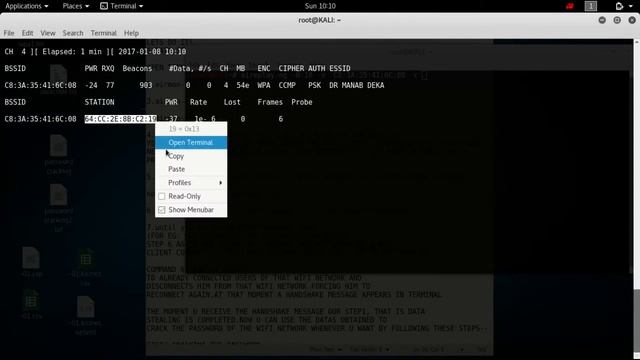Expand the Places menu in the top bar
The image size is (640, 360).
(x=76, y=6)
